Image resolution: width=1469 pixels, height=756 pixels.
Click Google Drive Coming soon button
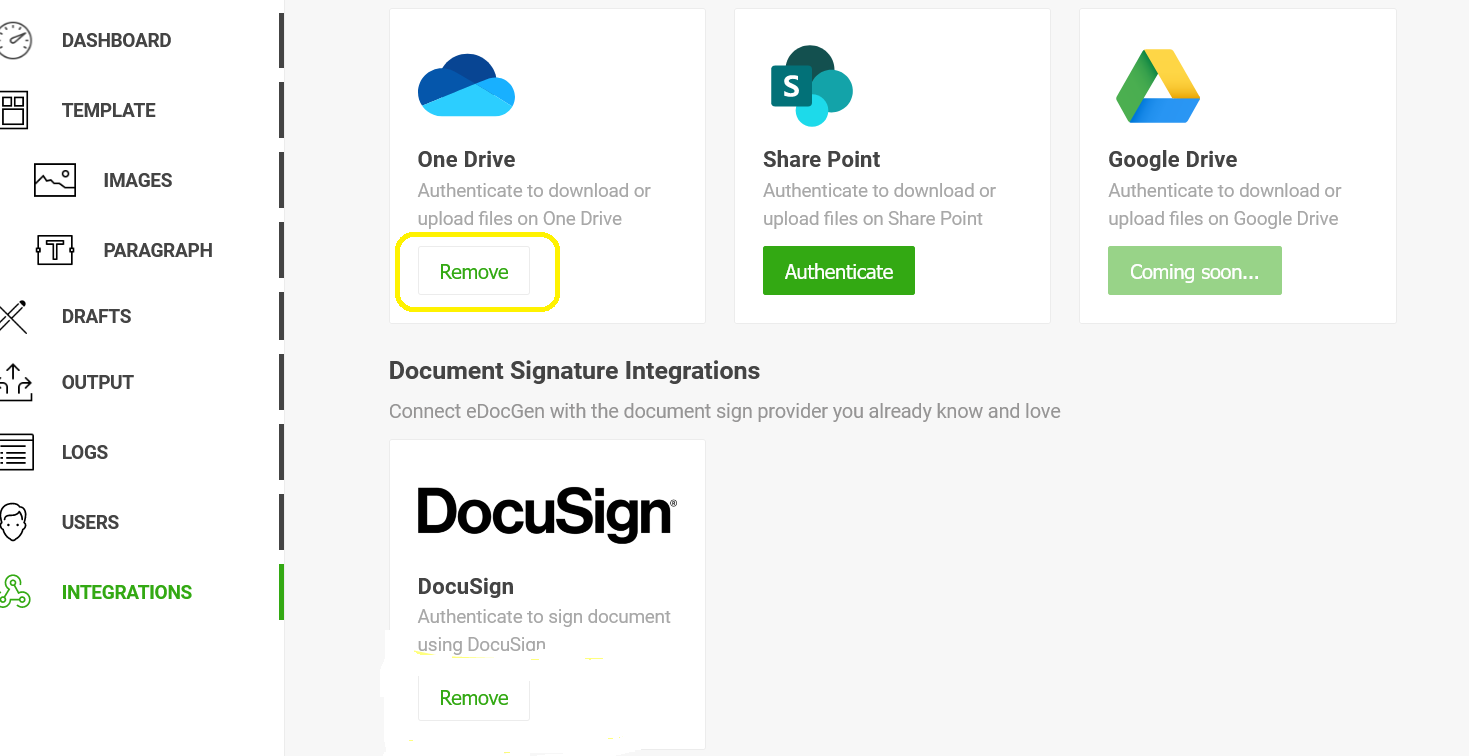pyautogui.click(x=1195, y=271)
